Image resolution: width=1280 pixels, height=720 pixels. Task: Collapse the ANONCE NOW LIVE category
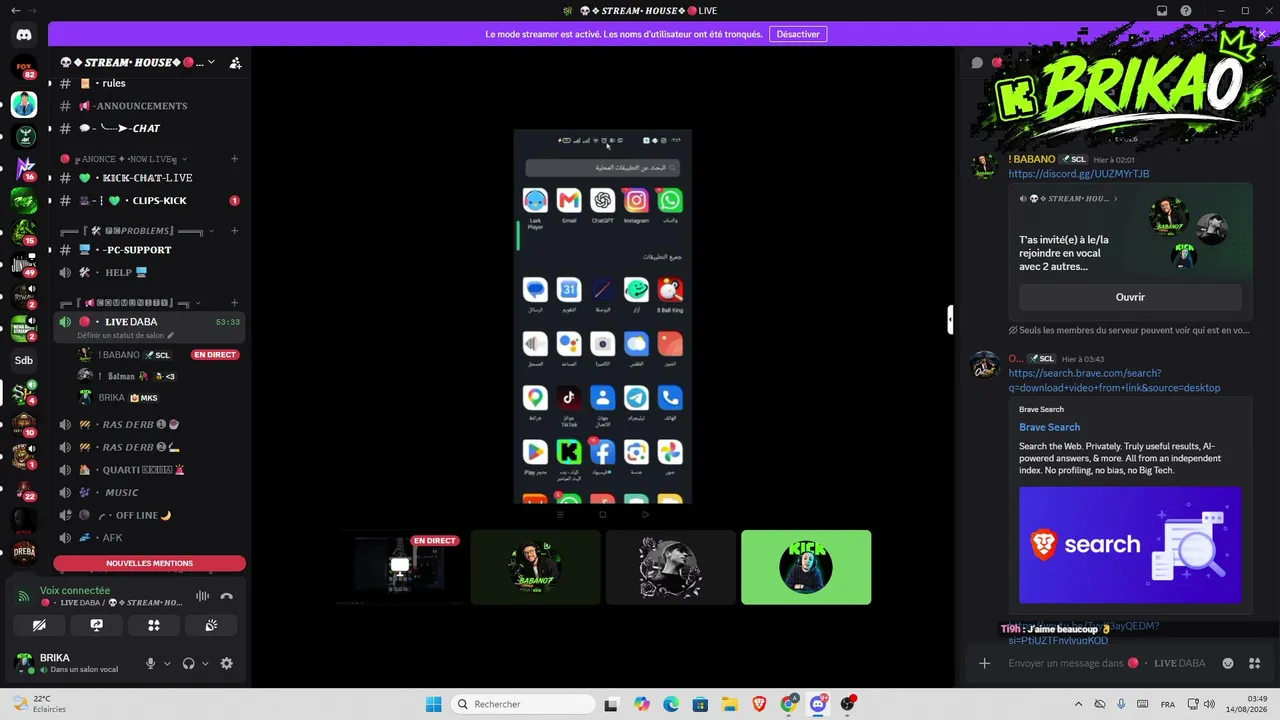click(124, 159)
